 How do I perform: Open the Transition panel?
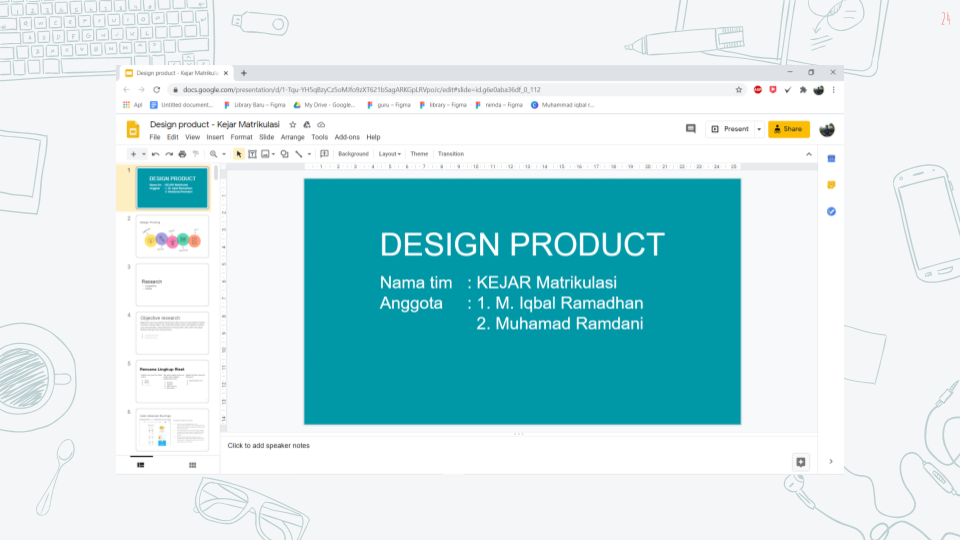(x=451, y=154)
